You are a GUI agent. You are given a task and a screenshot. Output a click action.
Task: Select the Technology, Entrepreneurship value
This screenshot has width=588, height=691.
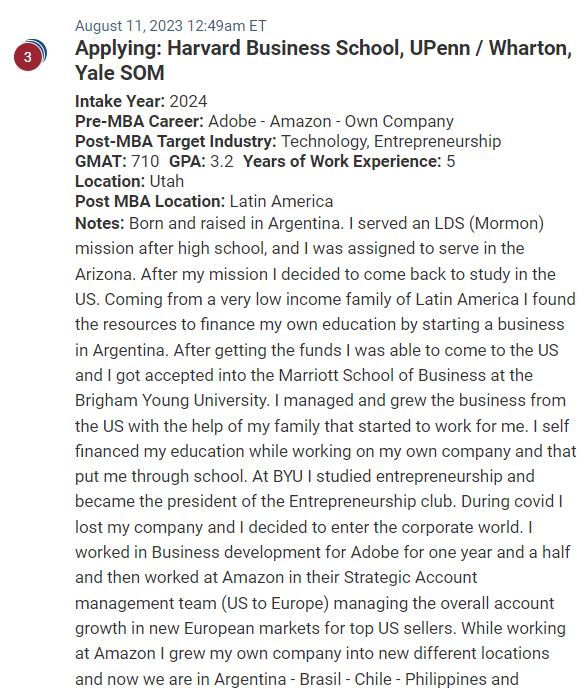coord(391,141)
